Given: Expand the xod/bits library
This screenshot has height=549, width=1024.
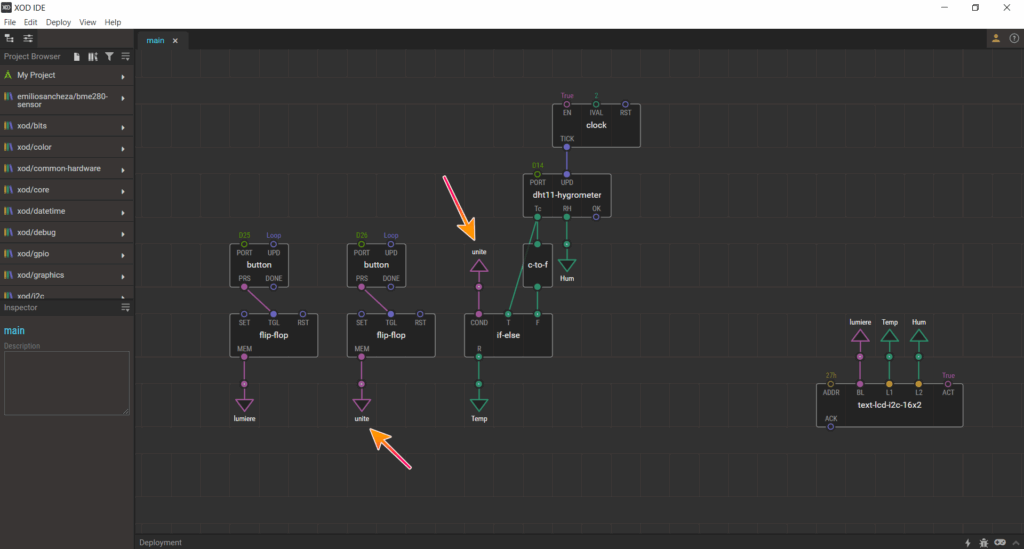Looking at the screenshot, I should pos(123,127).
